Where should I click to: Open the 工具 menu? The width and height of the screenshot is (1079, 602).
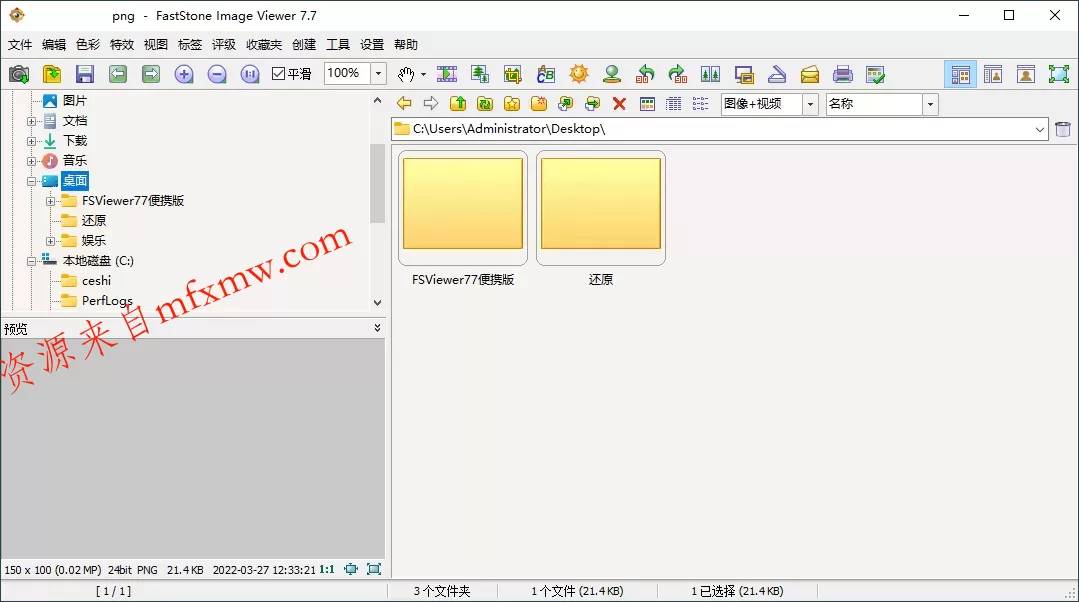338,45
